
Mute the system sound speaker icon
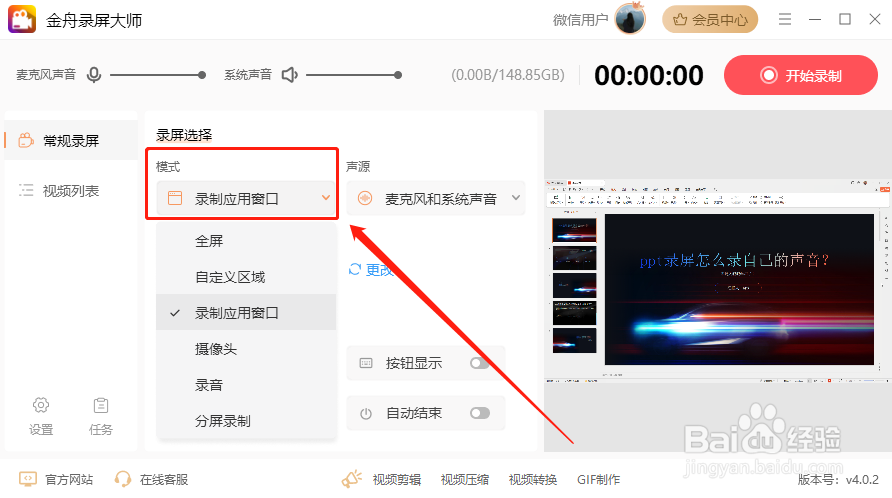pyautogui.click(x=290, y=75)
